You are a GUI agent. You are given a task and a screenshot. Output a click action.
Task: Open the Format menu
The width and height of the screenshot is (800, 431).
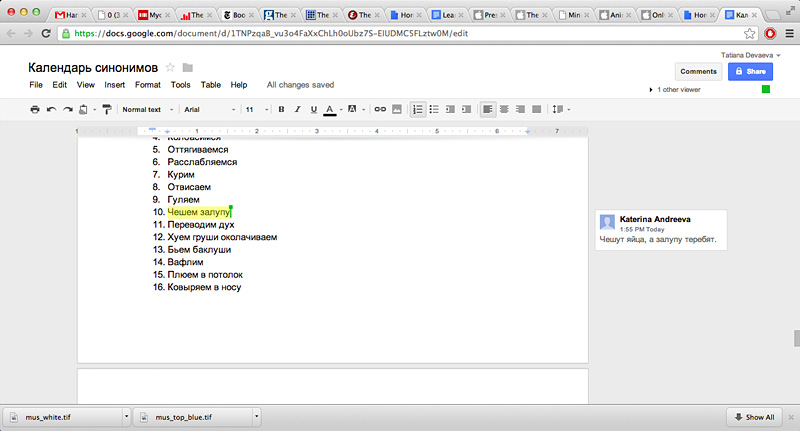(x=148, y=85)
